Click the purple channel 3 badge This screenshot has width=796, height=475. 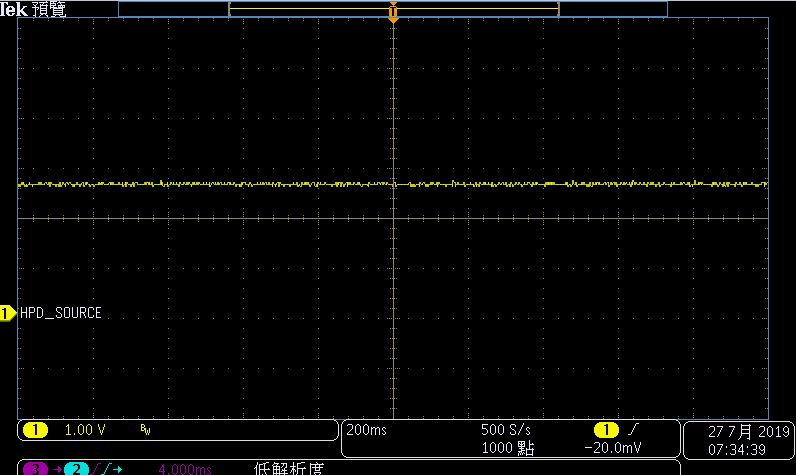click(x=35, y=468)
